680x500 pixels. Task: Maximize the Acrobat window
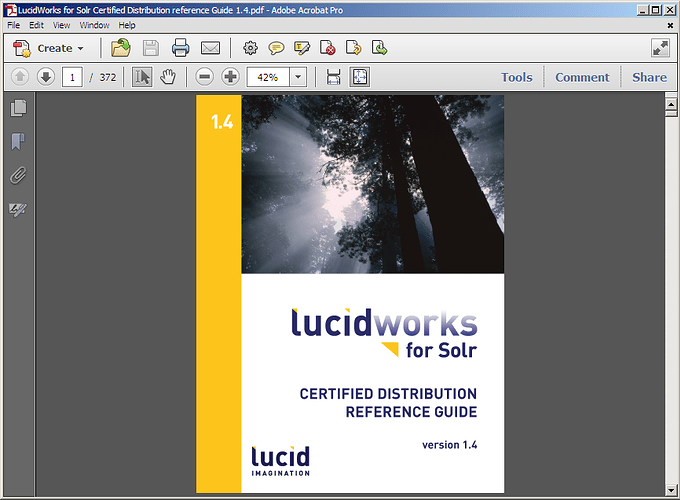pos(656,10)
